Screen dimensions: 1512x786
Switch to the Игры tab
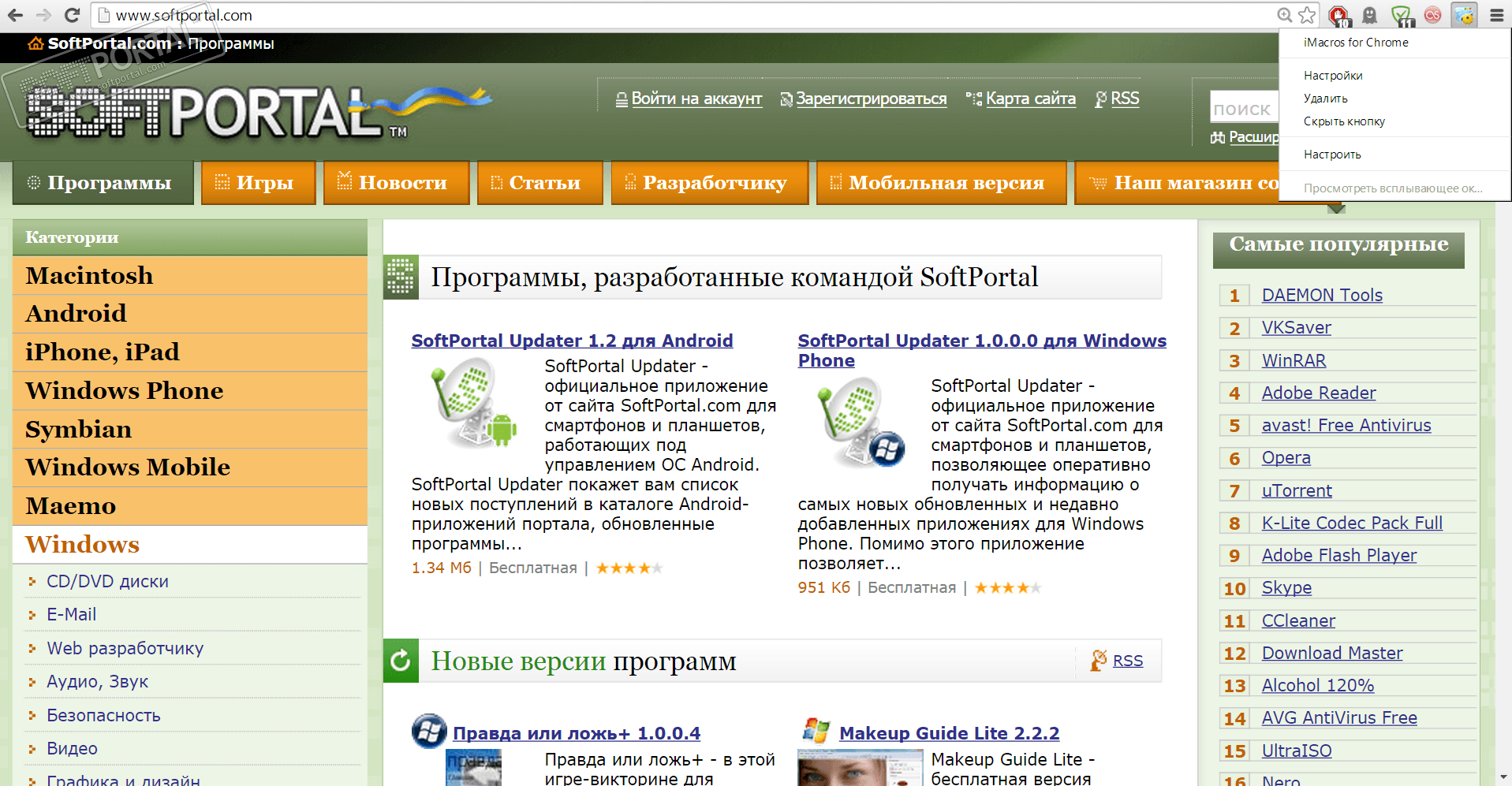[258, 183]
